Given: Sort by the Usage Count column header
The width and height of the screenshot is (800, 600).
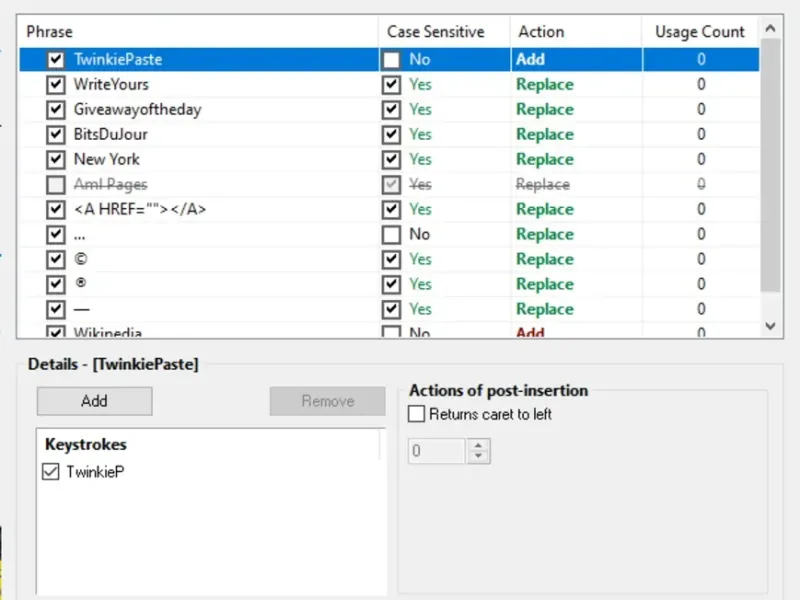Looking at the screenshot, I should (x=700, y=32).
